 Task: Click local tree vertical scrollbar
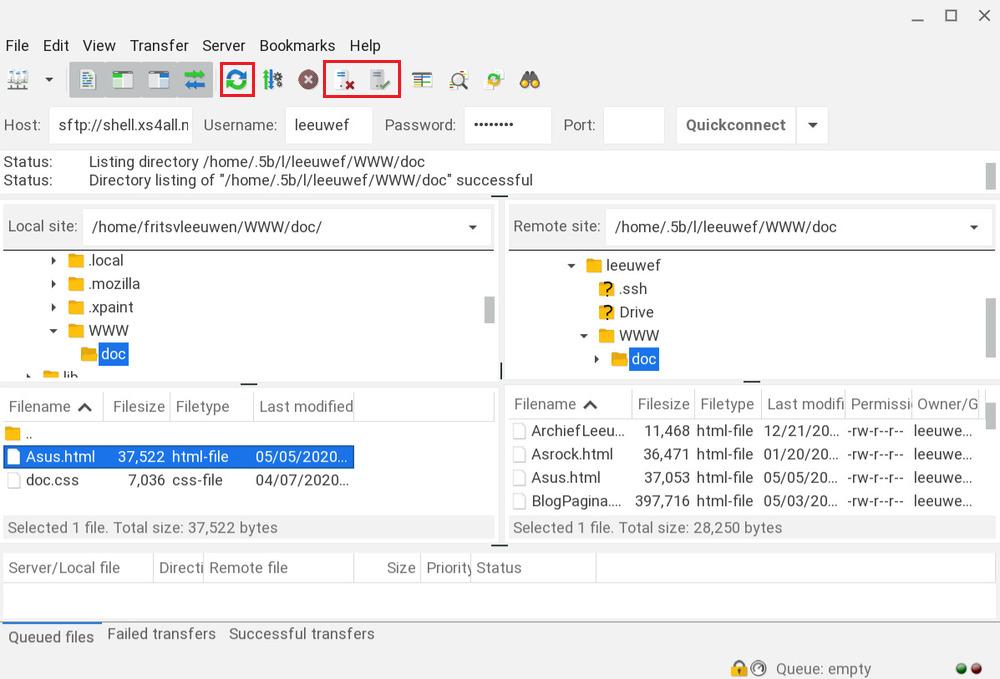click(x=489, y=310)
